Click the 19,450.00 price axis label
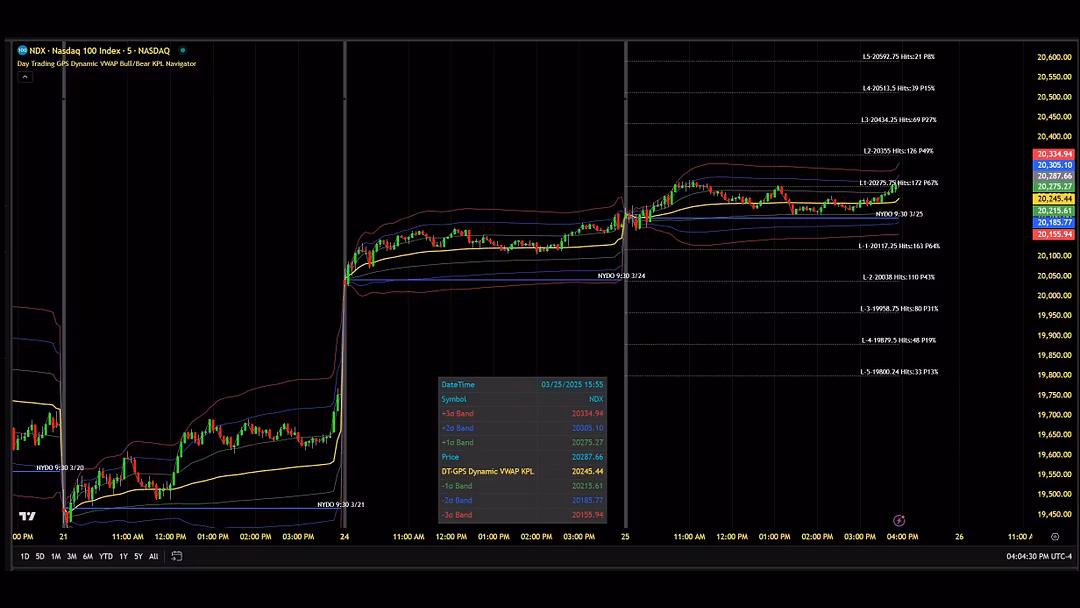 click(x=1054, y=514)
